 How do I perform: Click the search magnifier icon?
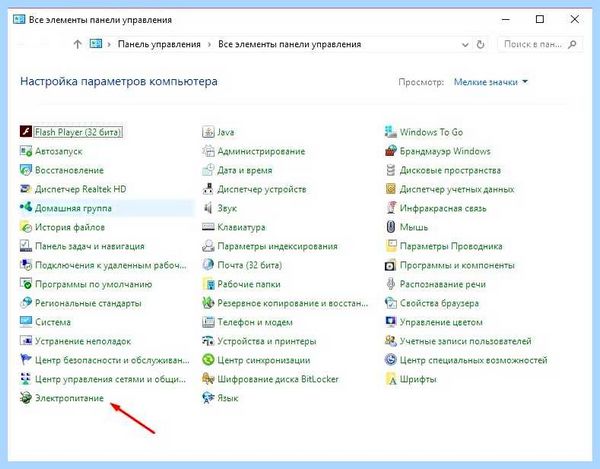(572, 44)
